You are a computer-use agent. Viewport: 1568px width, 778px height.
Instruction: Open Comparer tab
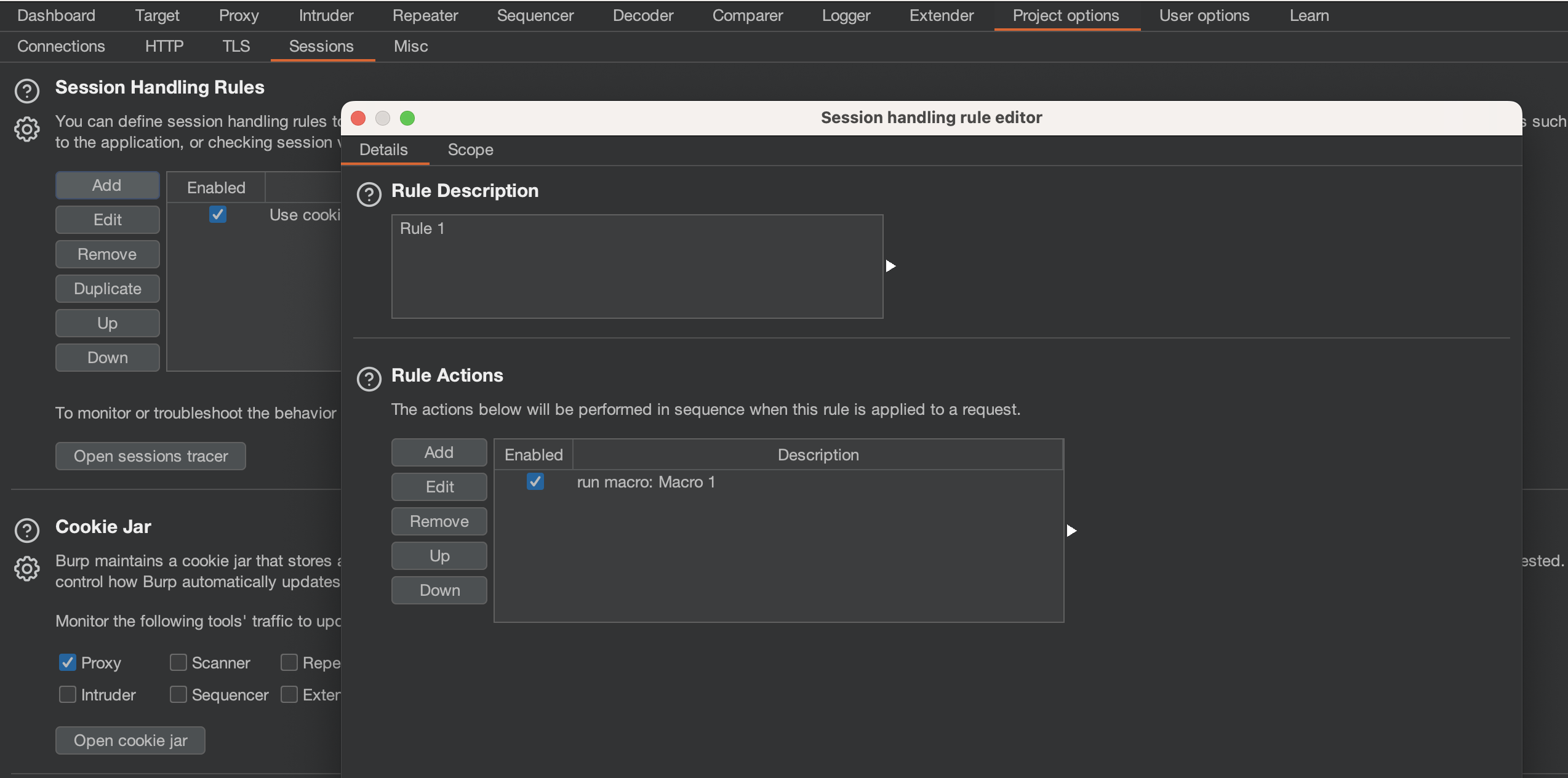(748, 15)
